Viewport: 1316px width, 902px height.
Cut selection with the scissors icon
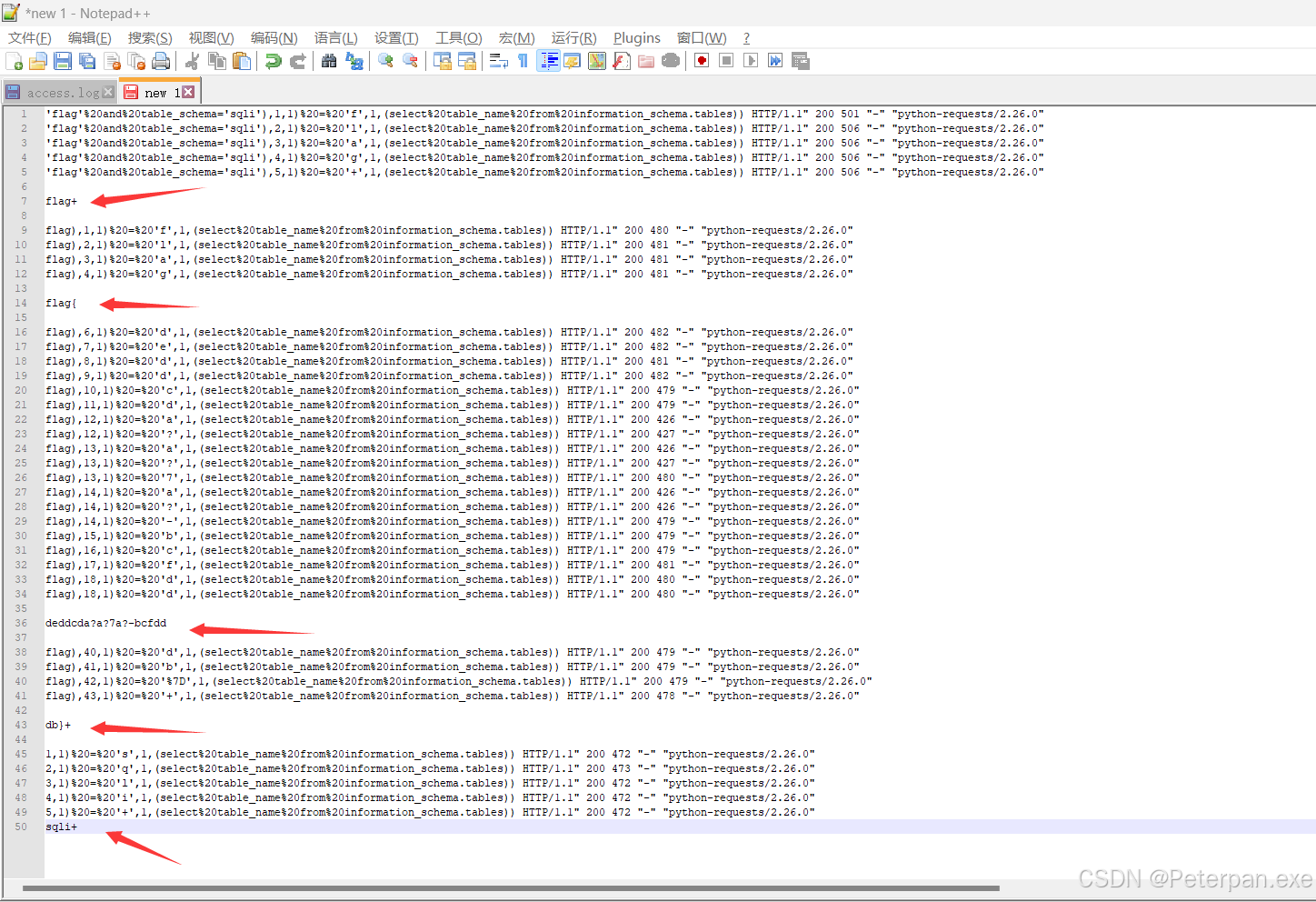192,61
